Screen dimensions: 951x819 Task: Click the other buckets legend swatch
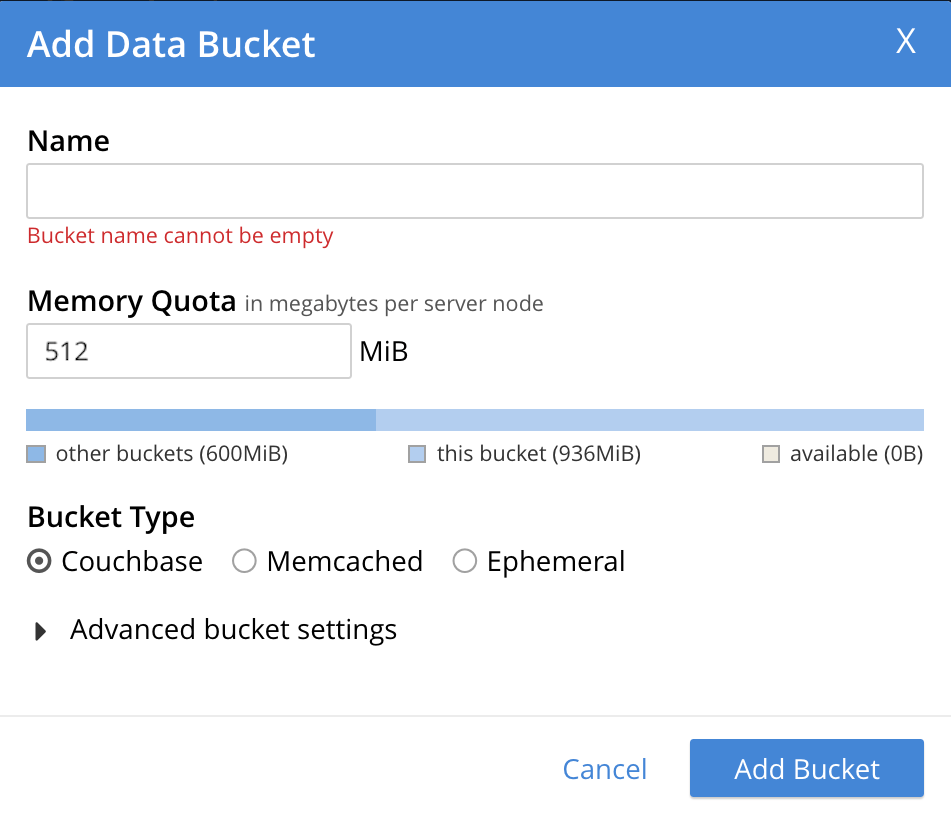pos(37,453)
